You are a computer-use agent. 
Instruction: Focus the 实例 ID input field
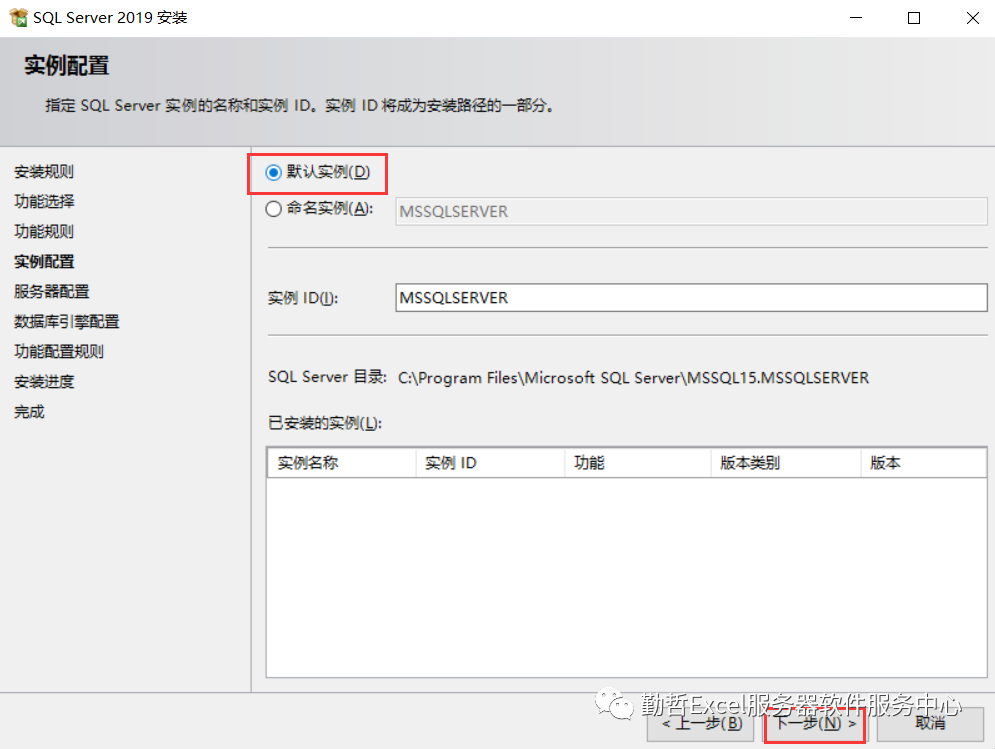click(x=691, y=298)
